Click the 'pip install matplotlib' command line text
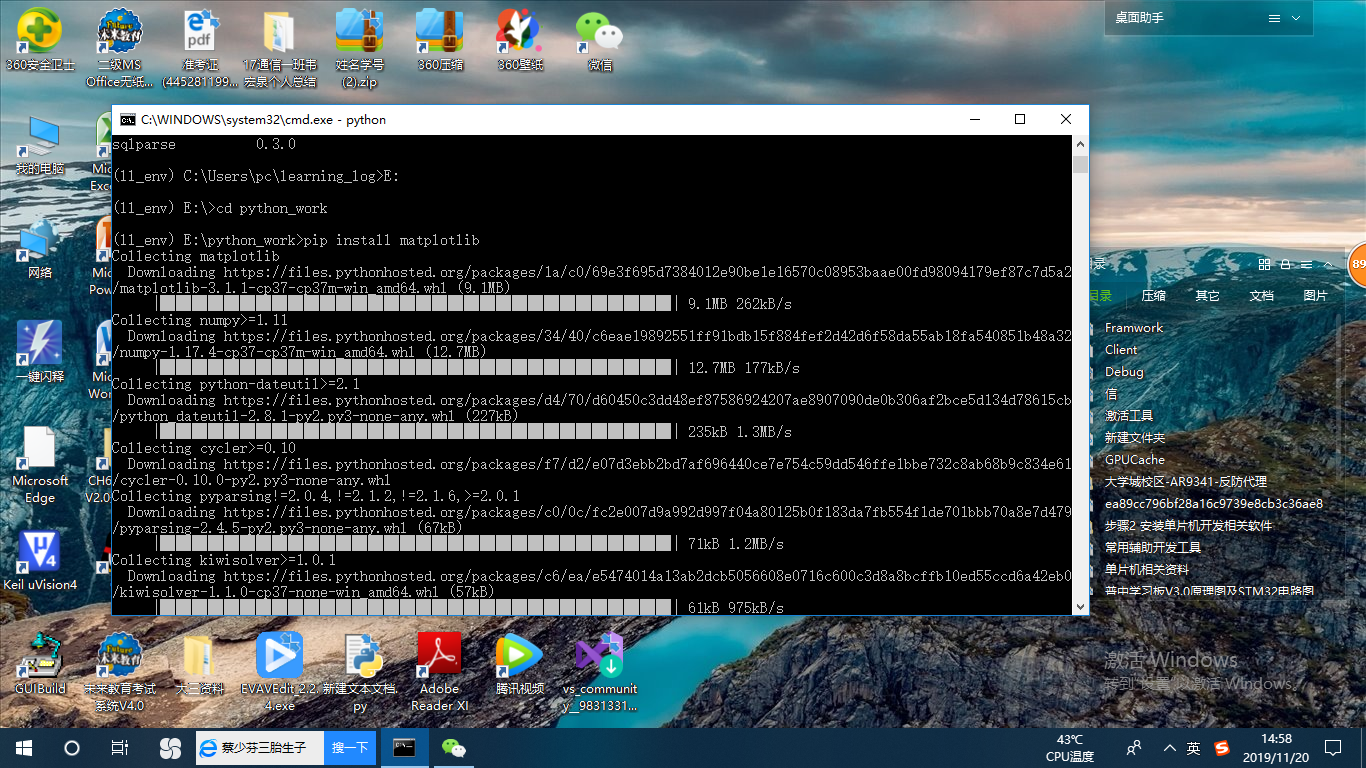This screenshot has width=1366, height=768. [391, 240]
